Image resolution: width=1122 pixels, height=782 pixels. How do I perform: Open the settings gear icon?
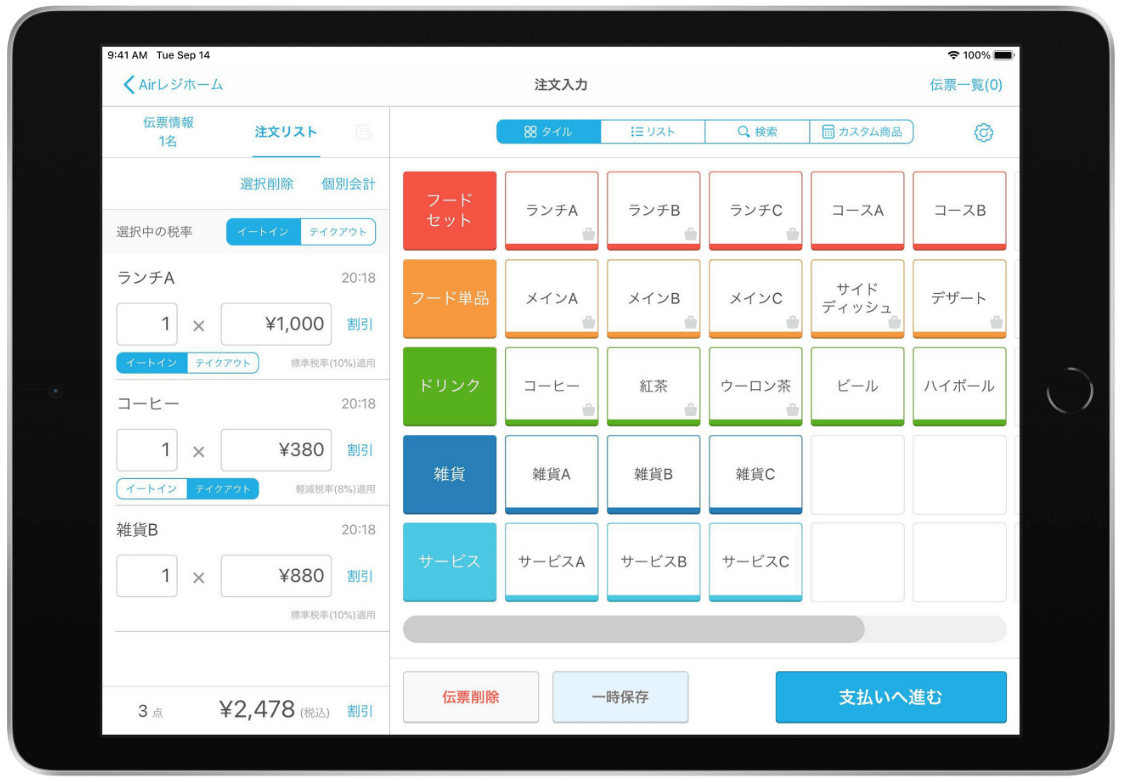(x=983, y=131)
